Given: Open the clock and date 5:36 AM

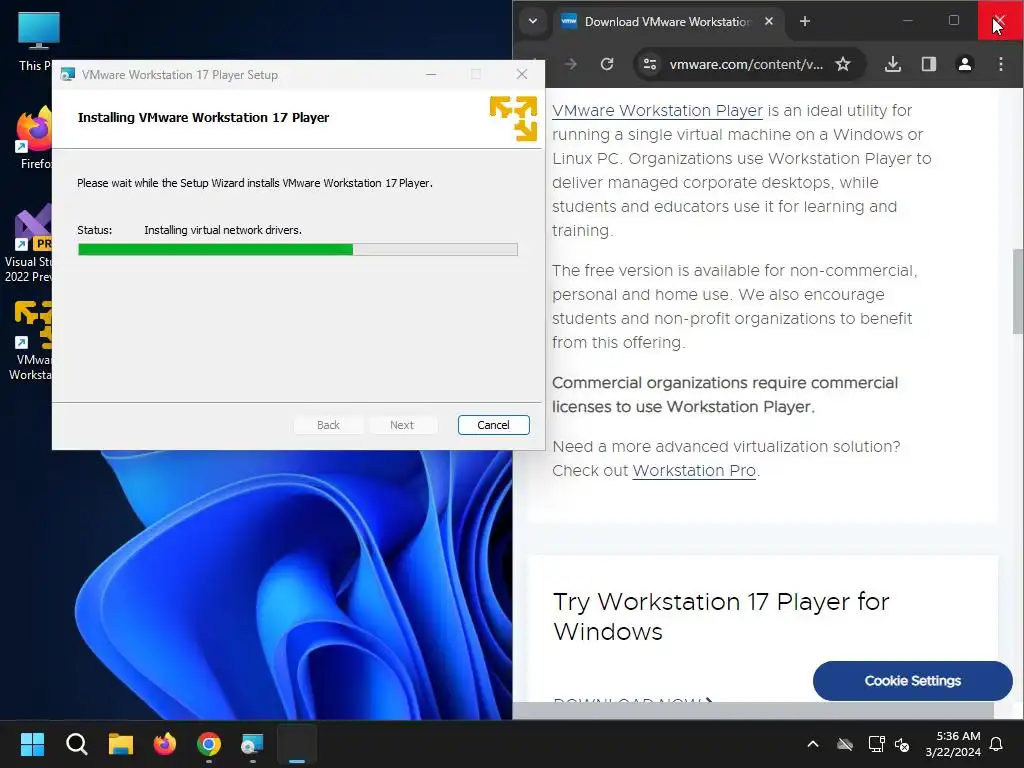Looking at the screenshot, I should [953, 744].
